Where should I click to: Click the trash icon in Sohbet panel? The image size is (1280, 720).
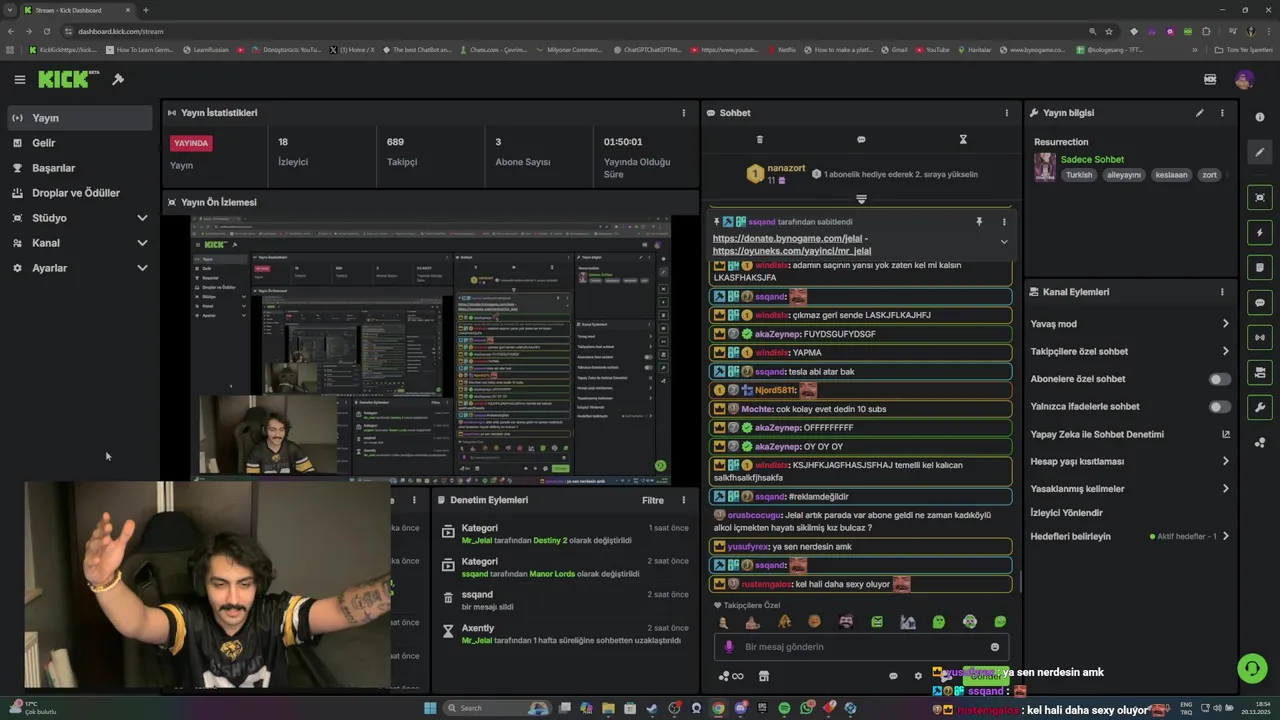[759, 139]
